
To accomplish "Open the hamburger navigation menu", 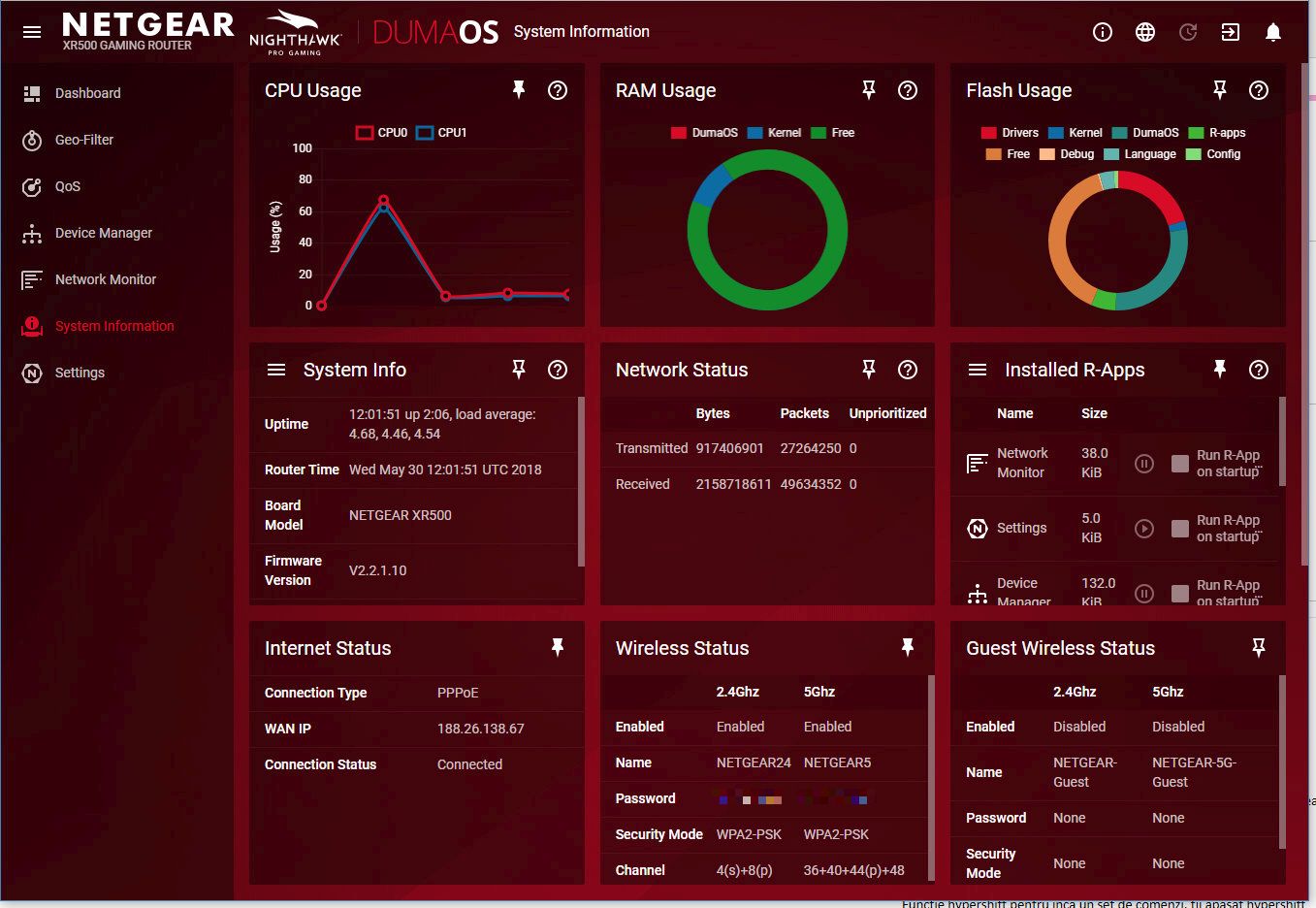I will (32, 32).
